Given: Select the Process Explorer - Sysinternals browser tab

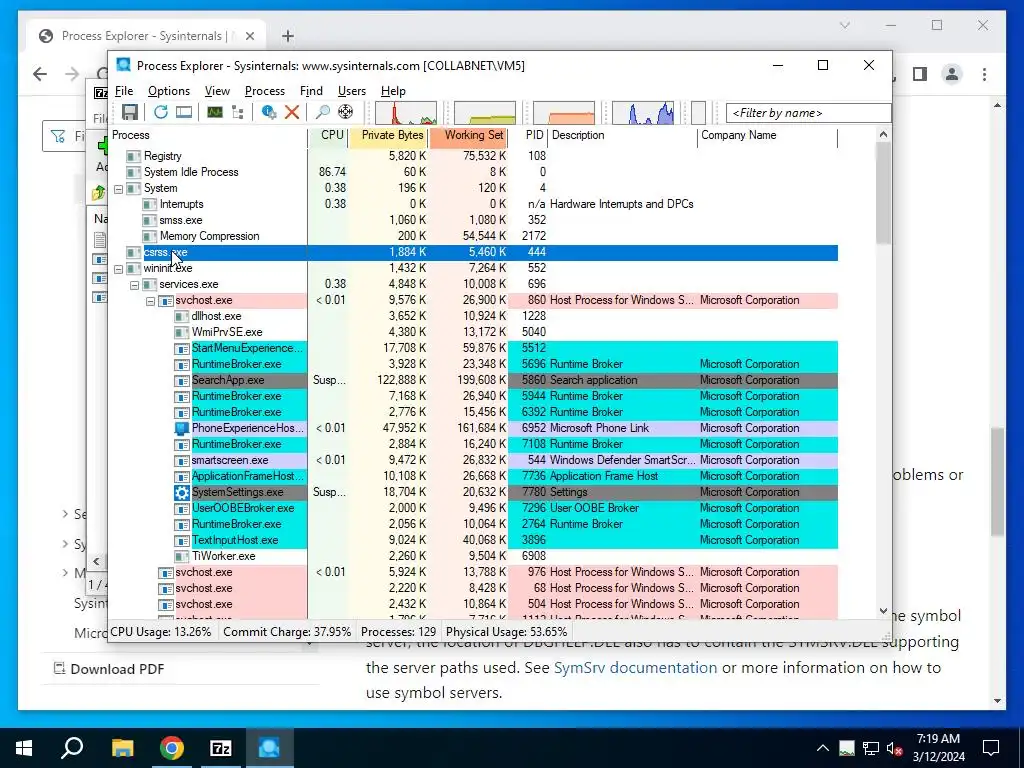Looking at the screenshot, I should click(x=147, y=36).
